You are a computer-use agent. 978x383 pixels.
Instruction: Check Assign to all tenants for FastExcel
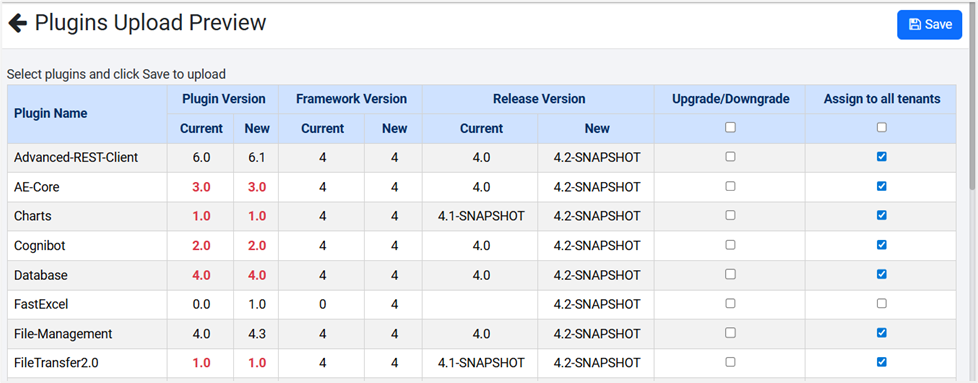click(881, 304)
